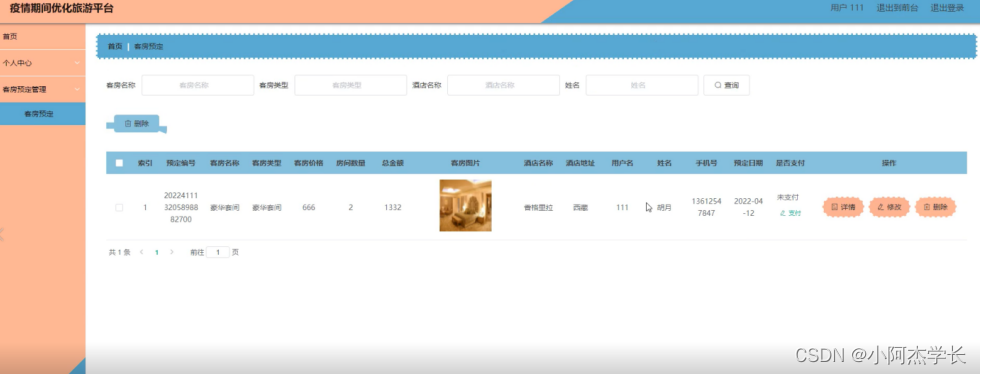This screenshot has width=982, height=374.
Task: Tick the checkbox for booking row 1
Action: tap(119, 207)
